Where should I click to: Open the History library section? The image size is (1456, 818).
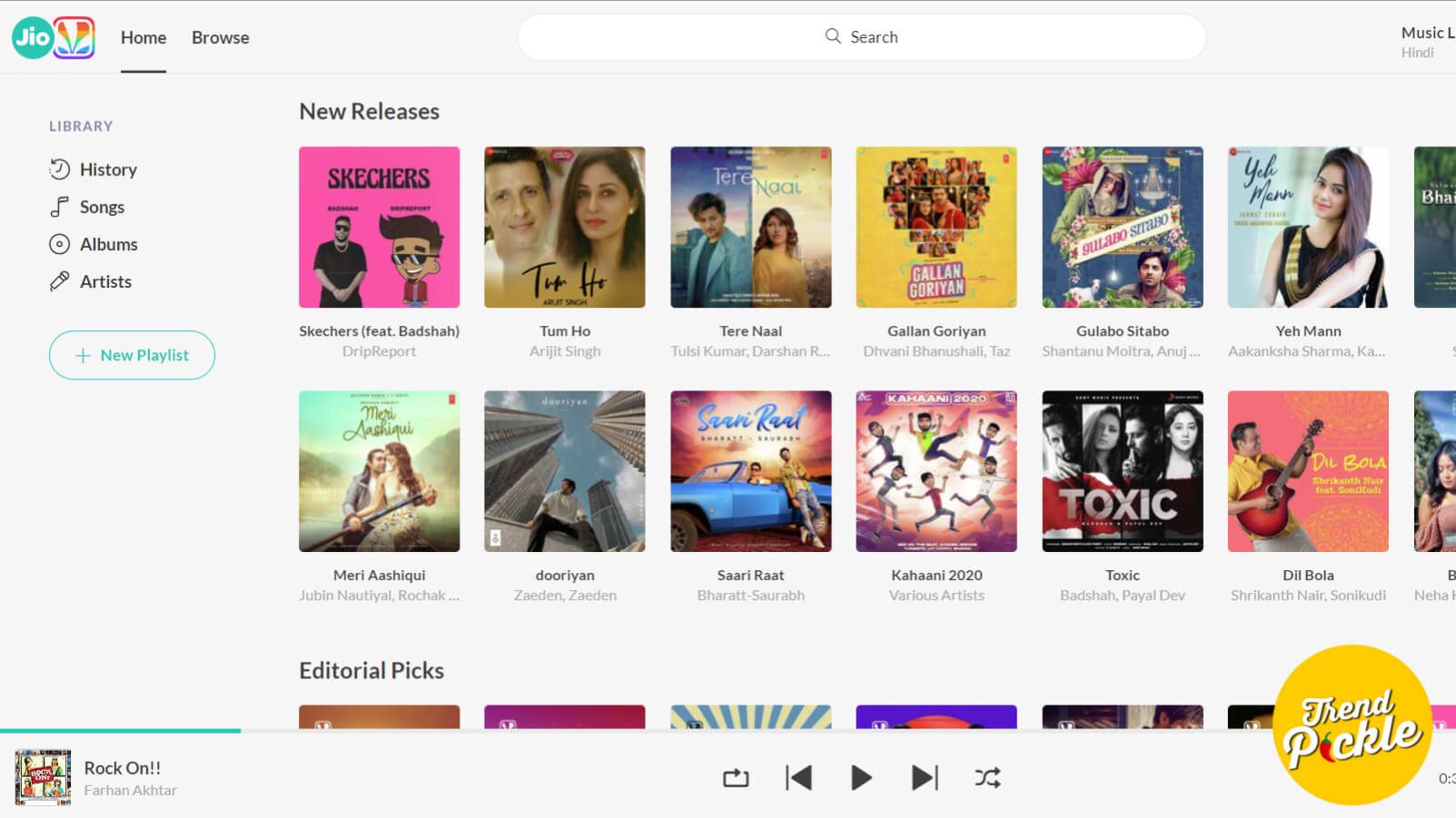94,170
